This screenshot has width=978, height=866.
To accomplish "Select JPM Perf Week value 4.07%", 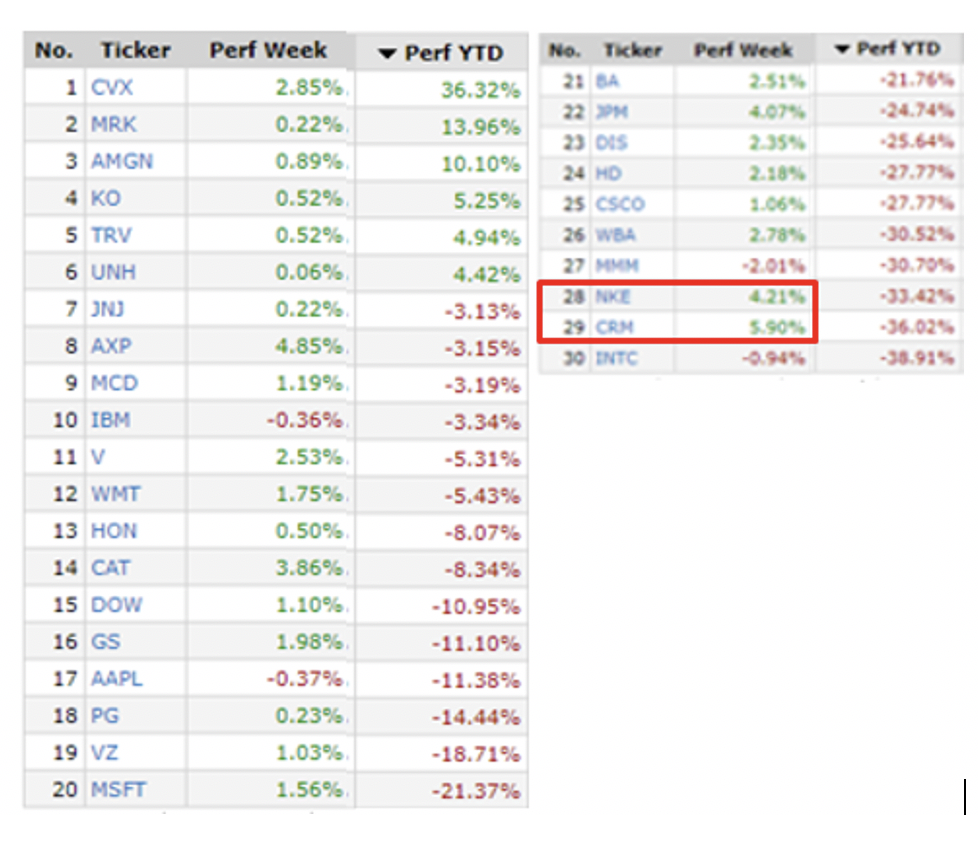I will (777, 112).
